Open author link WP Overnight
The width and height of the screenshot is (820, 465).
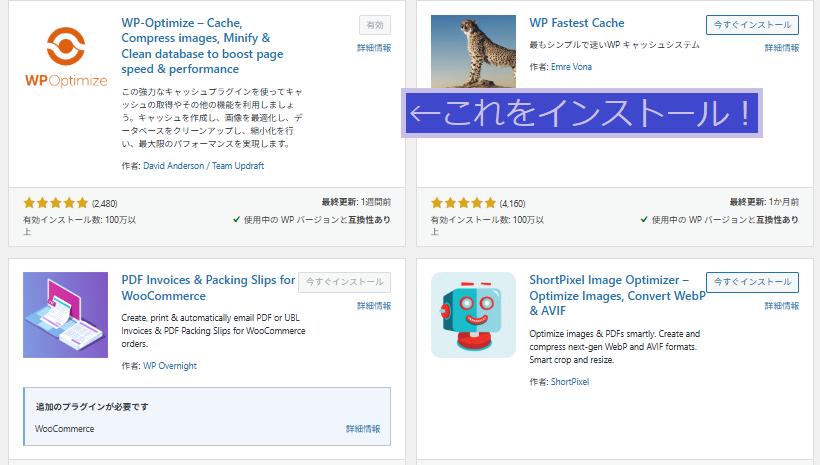170,366
